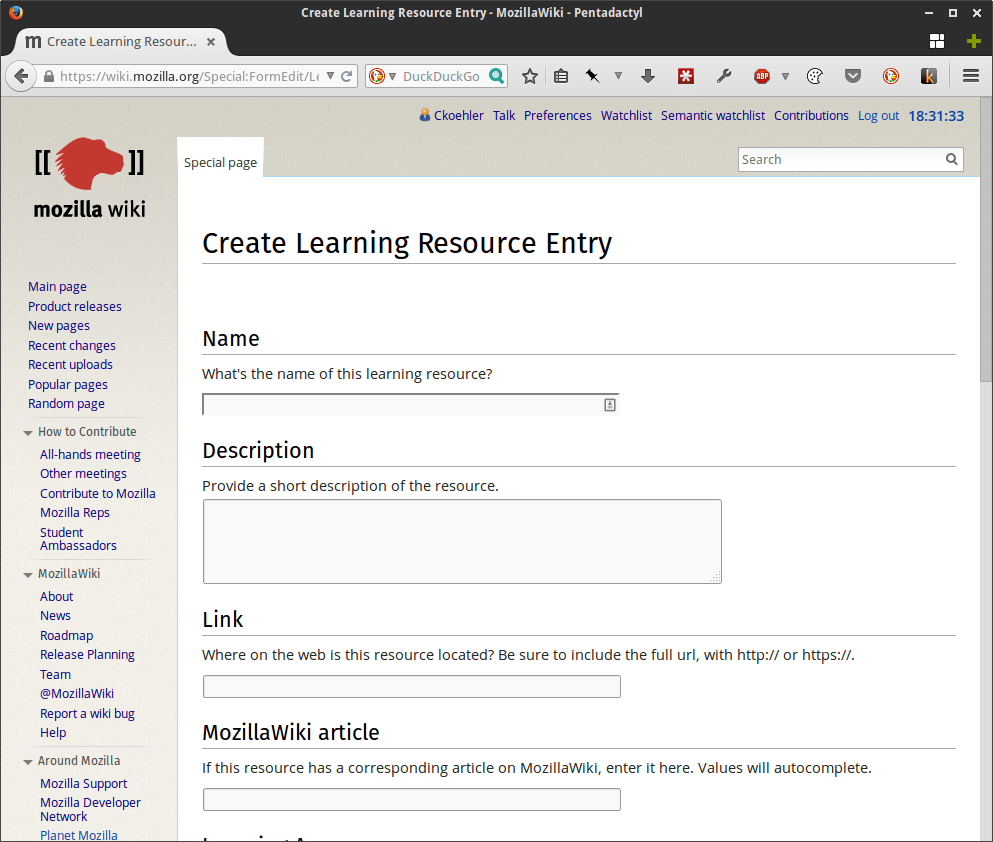Open the Product releases sidebar link
The image size is (993, 842).
(x=75, y=306)
